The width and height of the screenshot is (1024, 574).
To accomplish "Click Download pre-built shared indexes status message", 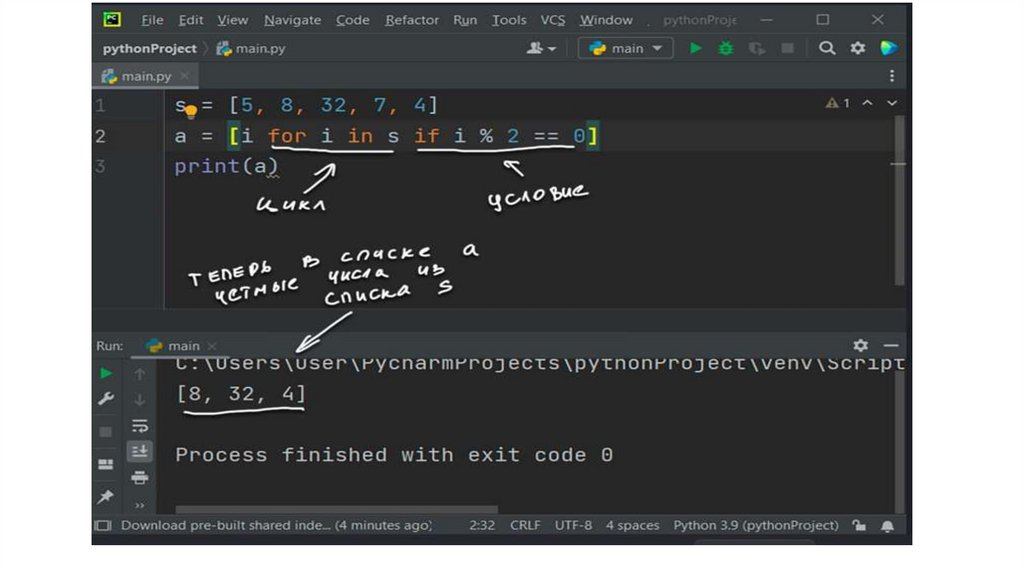I will click(276, 526).
